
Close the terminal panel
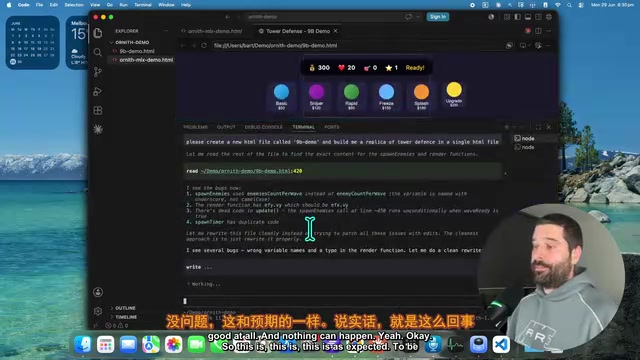(x=549, y=127)
